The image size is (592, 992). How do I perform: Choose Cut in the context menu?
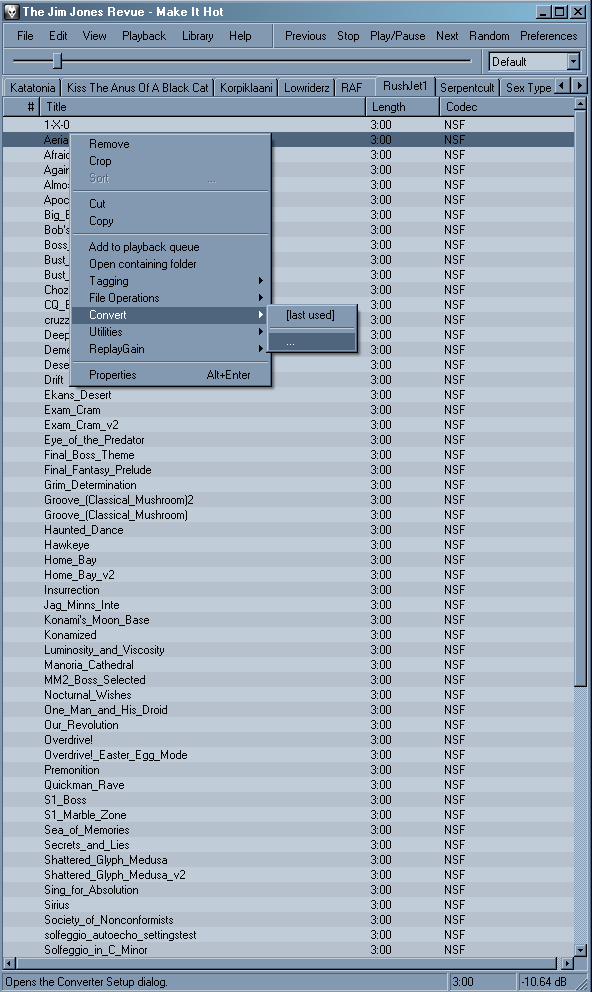[x=171, y=204]
